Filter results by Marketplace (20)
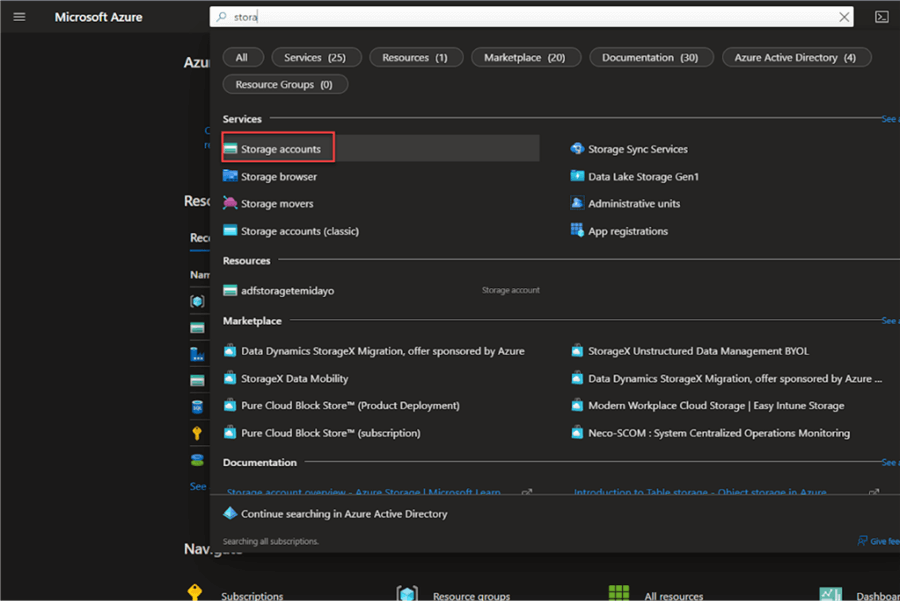 (x=524, y=58)
